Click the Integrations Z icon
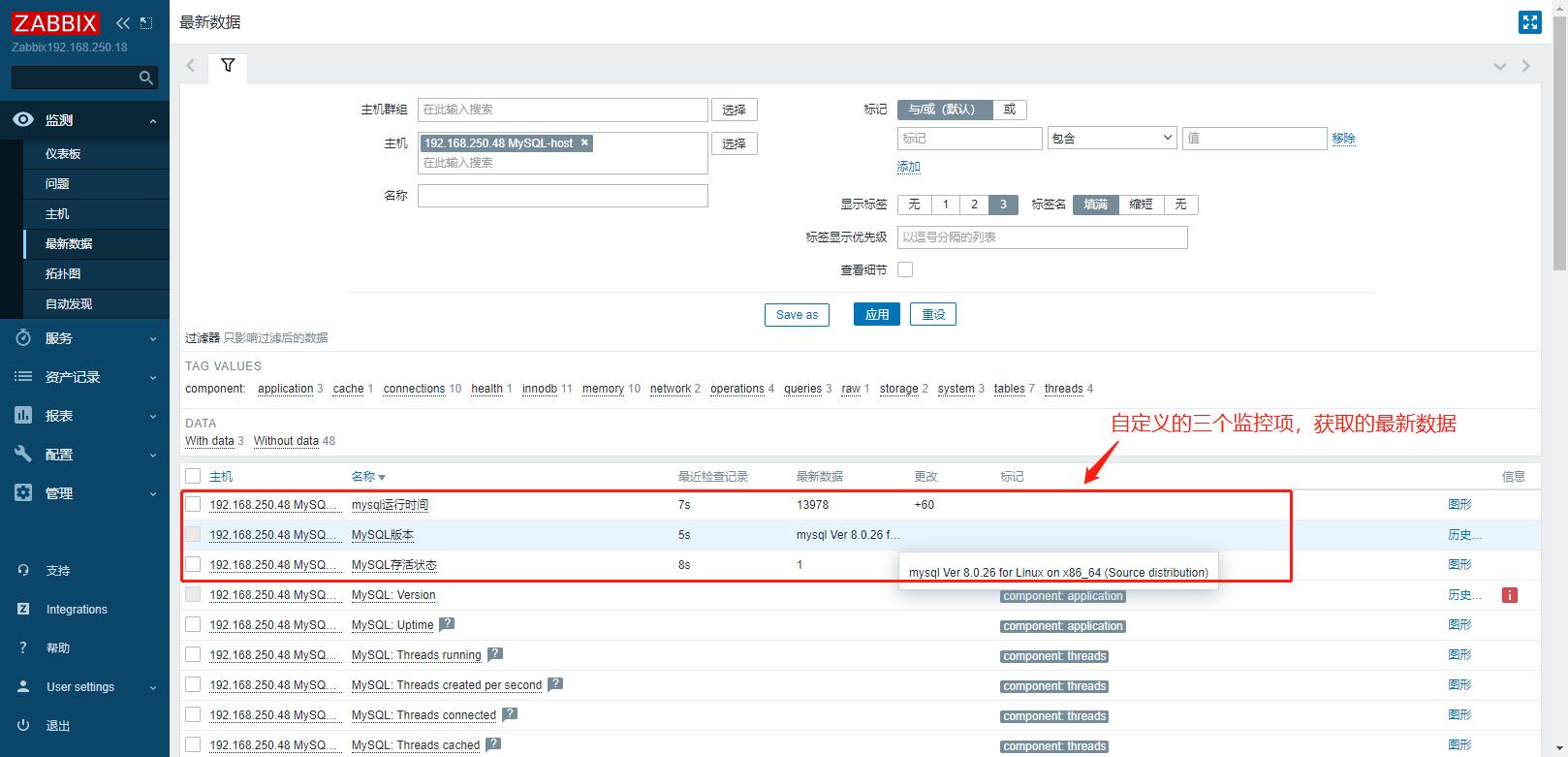Image resolution: width=1568 pixels, height=757 pixels. point(23,610)
